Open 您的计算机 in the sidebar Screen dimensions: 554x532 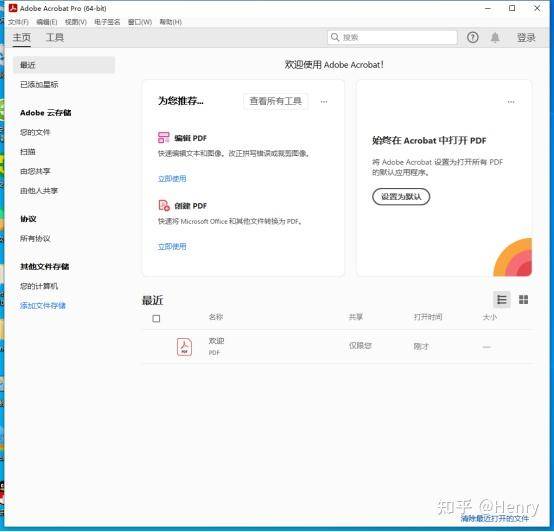(x=39, y=286)
